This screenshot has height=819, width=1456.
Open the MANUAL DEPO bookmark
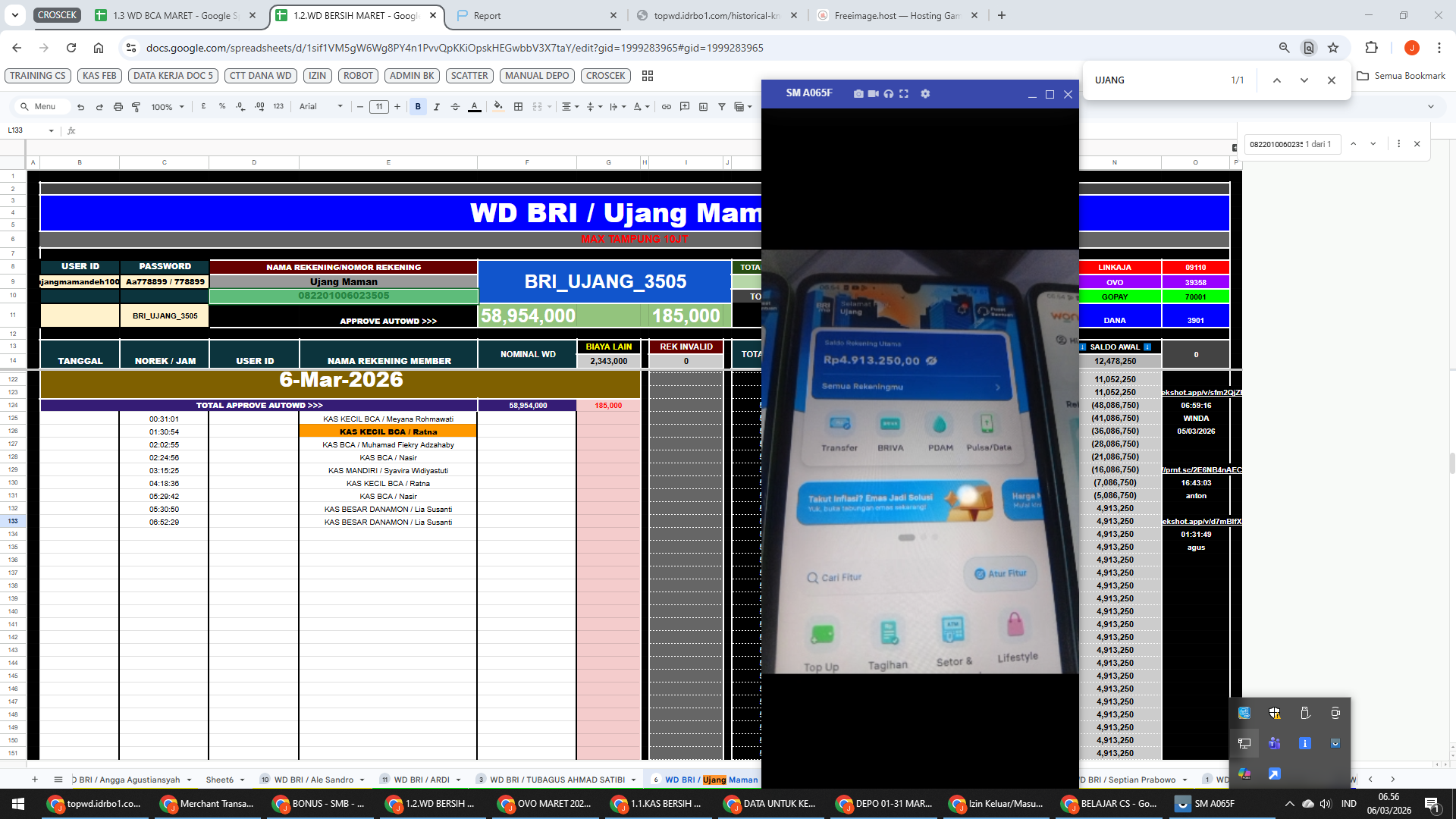click(537, 76)
